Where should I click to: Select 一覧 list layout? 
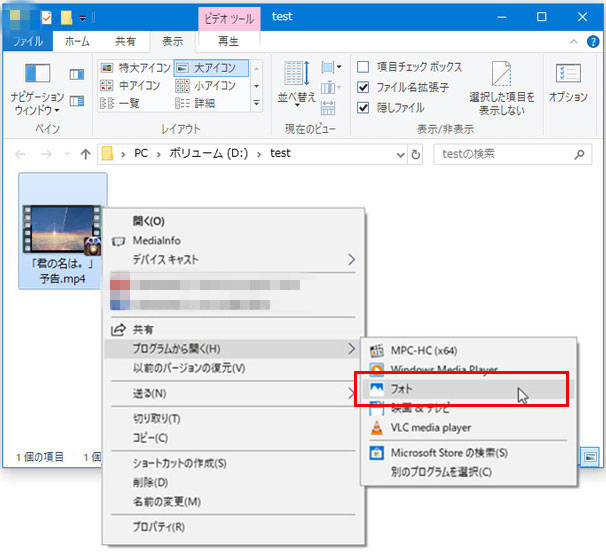[120, 103]
